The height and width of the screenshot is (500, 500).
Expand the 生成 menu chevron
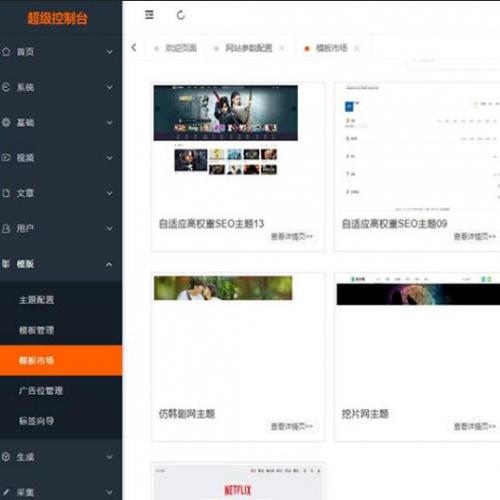tap(109, 457)
